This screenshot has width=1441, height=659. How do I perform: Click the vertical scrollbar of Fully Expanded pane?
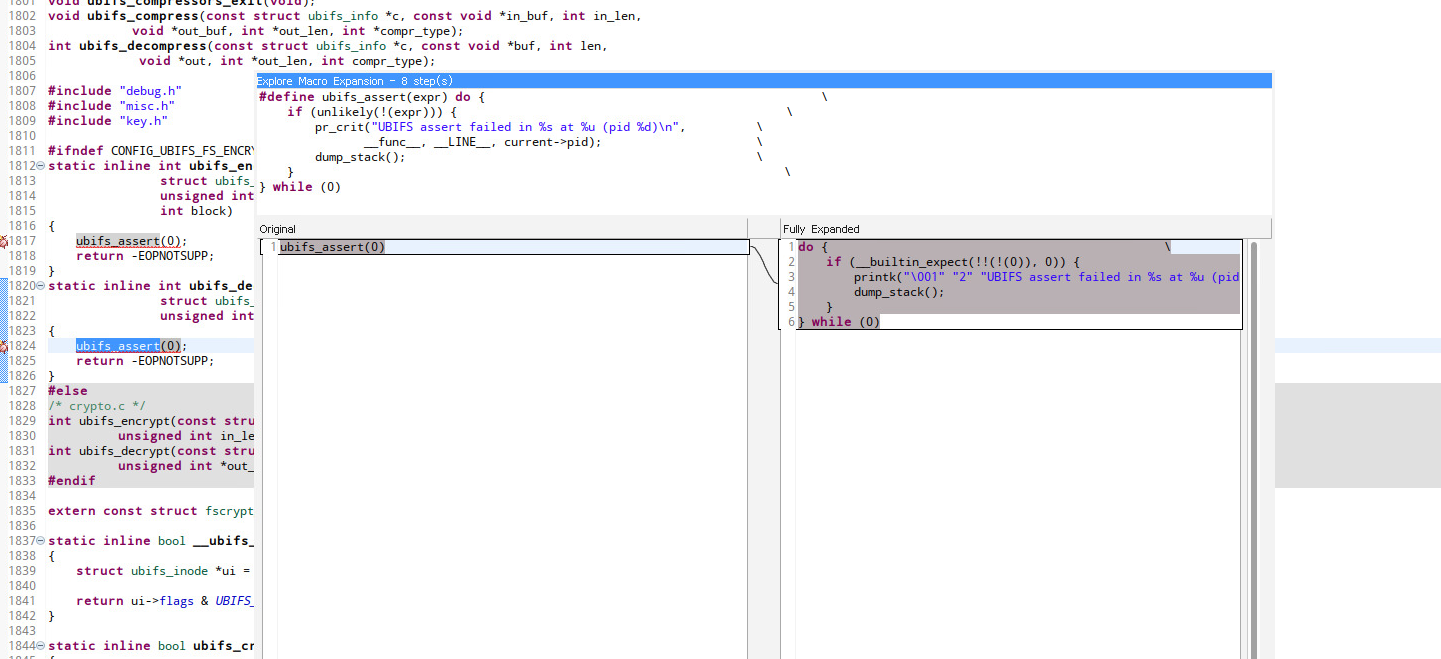pyautogui.click(x=1254, y=449)
